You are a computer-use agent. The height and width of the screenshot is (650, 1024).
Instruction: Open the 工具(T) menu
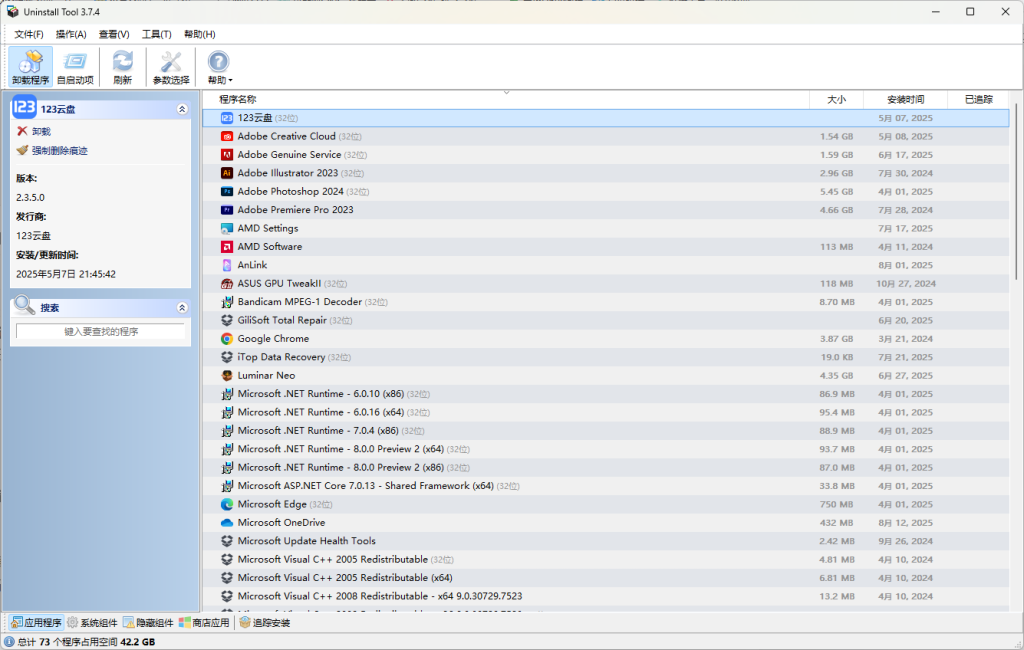point(156,34)
